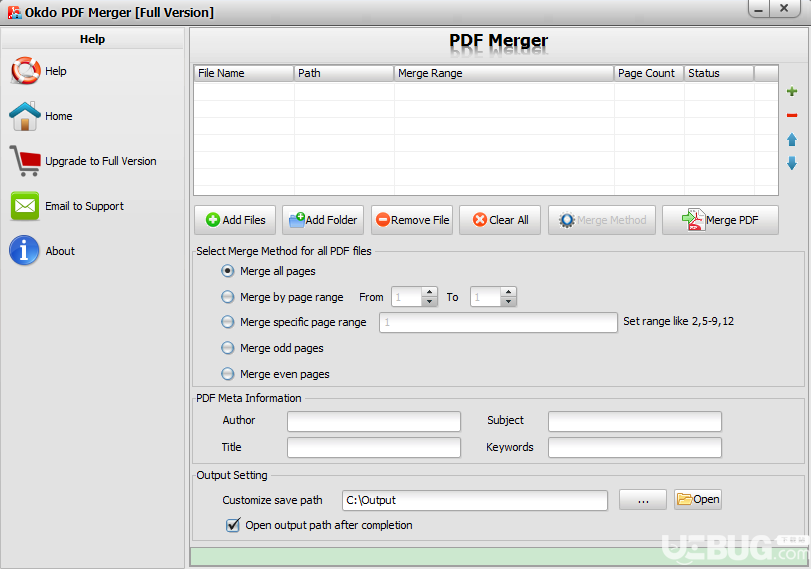The height and width of the screenshot is (569, 811).
Task: Click the Keywords text field
Action: pos(635,447)
